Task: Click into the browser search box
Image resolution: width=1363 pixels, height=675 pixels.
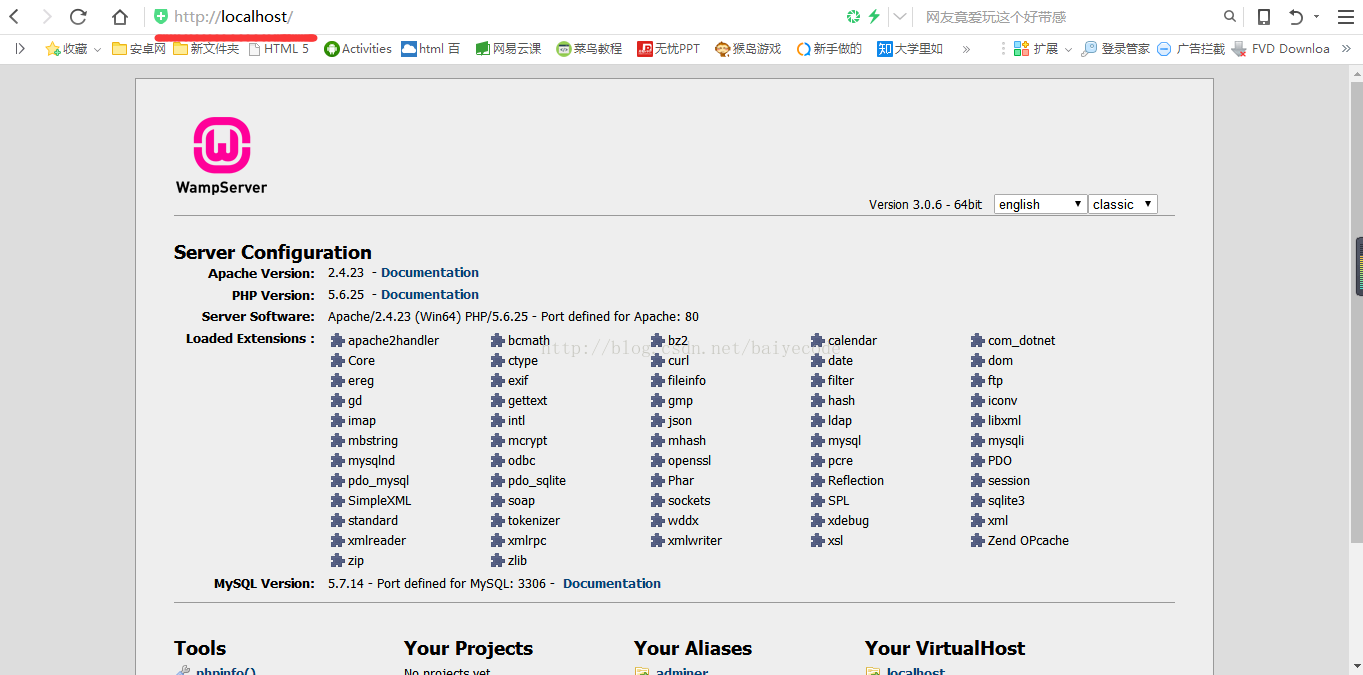Action: 1070,17
